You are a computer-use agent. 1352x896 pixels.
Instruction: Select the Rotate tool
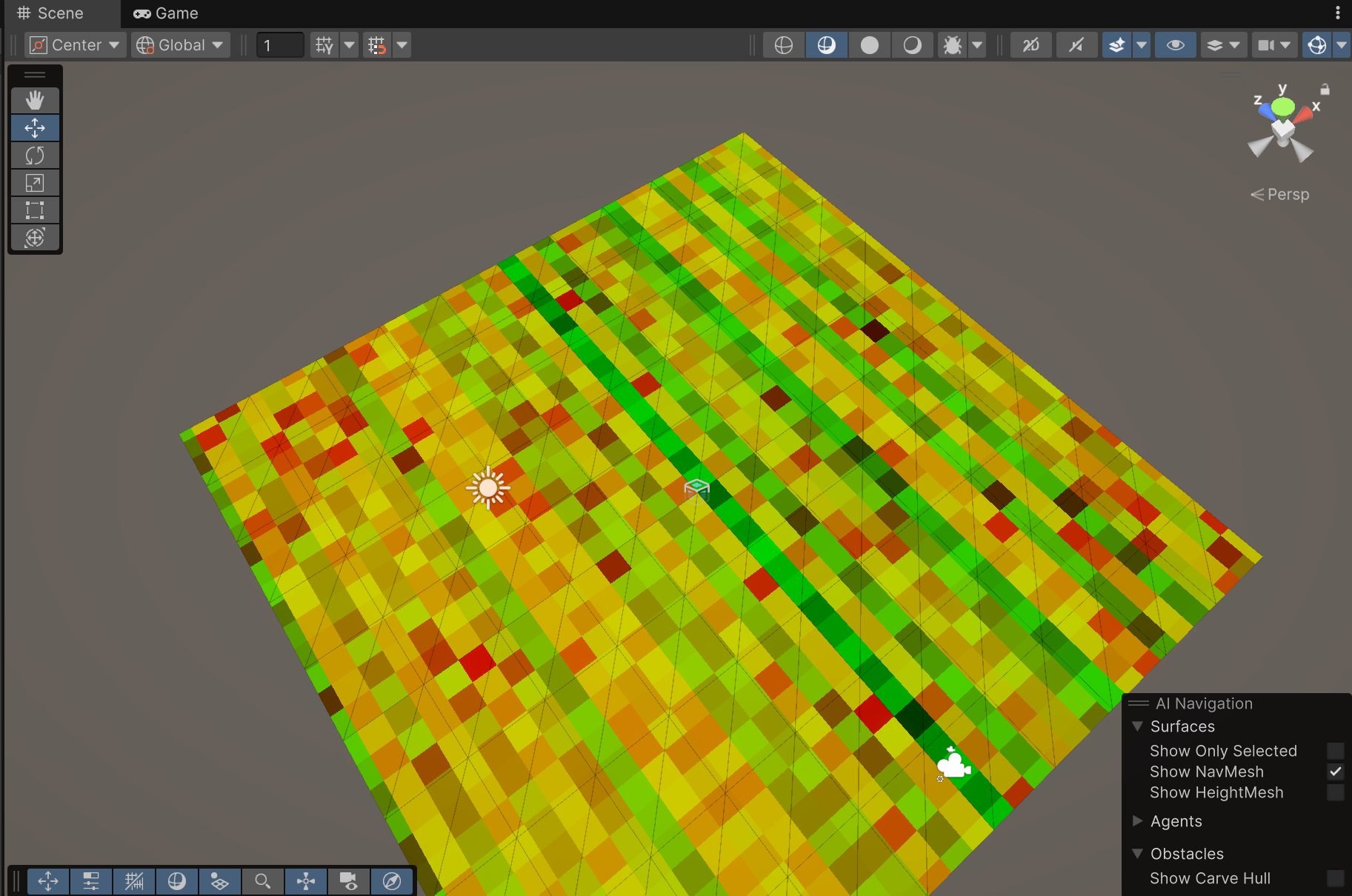[x=35, y=156]
